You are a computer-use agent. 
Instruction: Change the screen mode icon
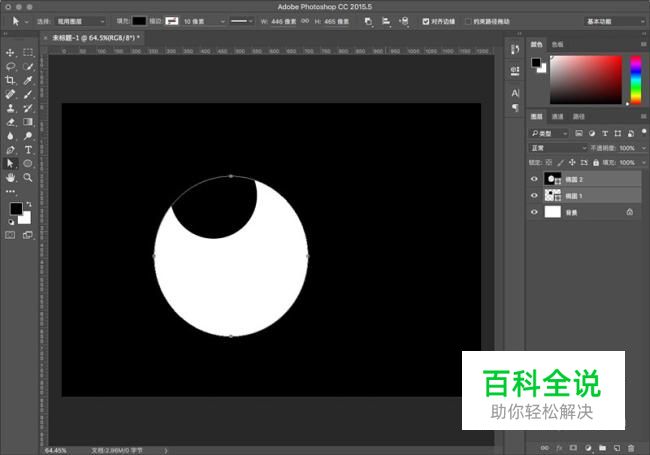pos(28,235)
